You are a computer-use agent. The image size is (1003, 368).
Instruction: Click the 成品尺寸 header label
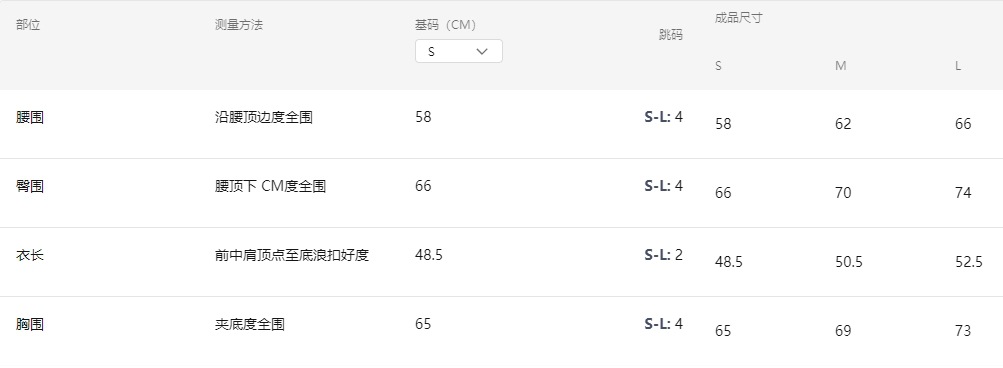click(x=738, y=18)
